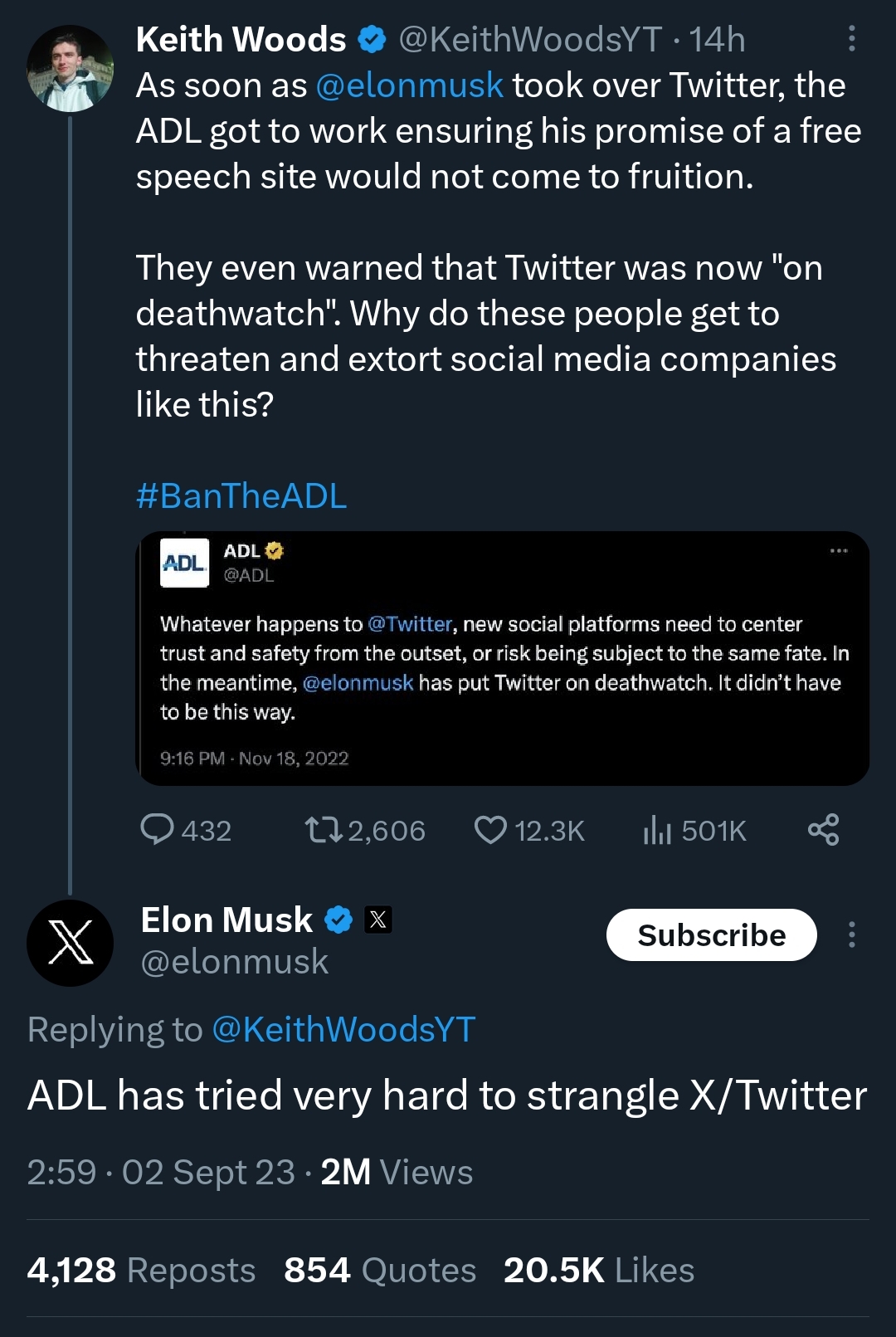Open three-dot menu on embedded ADL tweet

(839, 551)
